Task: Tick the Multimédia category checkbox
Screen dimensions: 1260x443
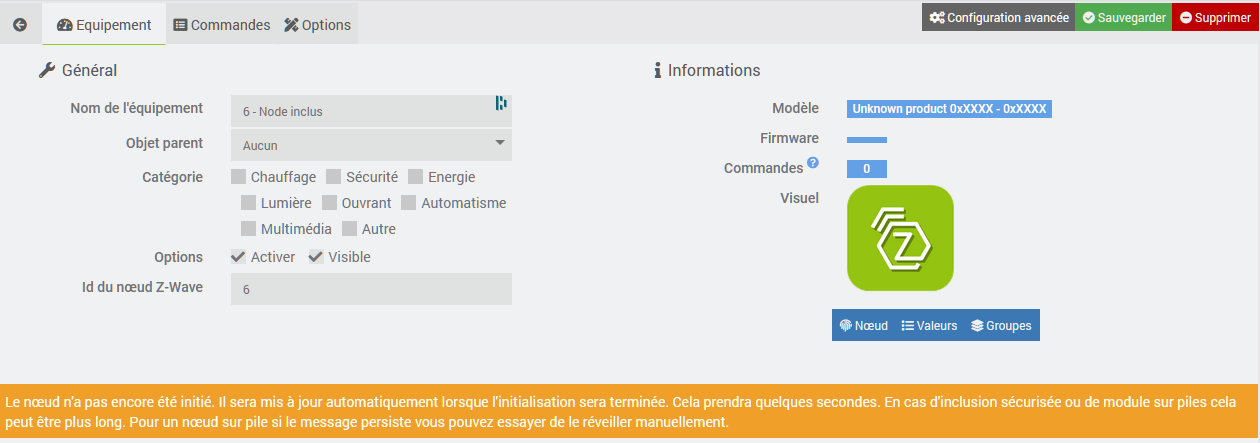Action: 248,229
